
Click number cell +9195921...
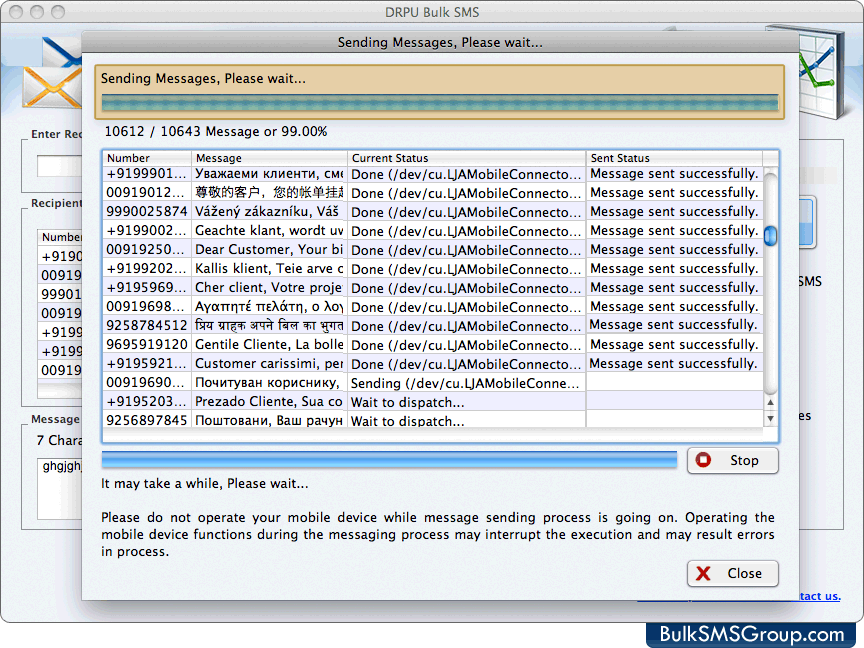coord(147,364)
